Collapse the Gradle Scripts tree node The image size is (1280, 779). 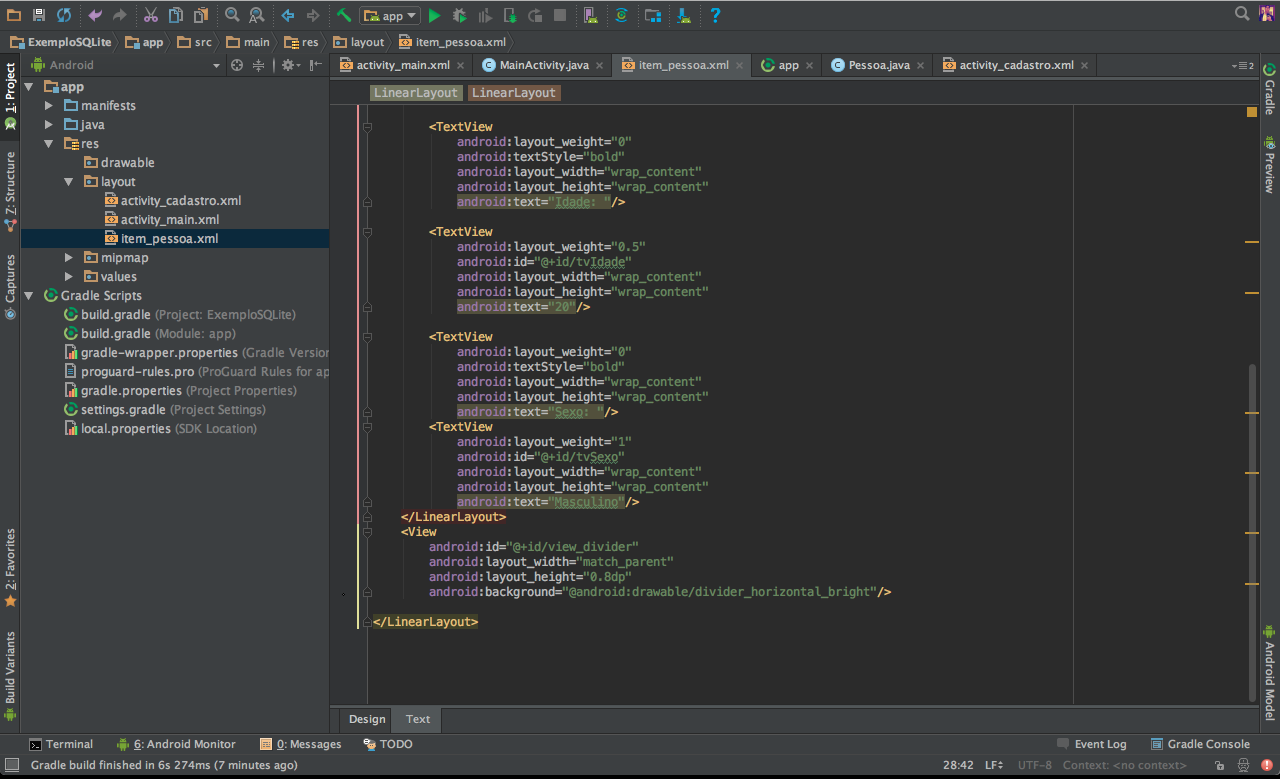click(29, 296)
